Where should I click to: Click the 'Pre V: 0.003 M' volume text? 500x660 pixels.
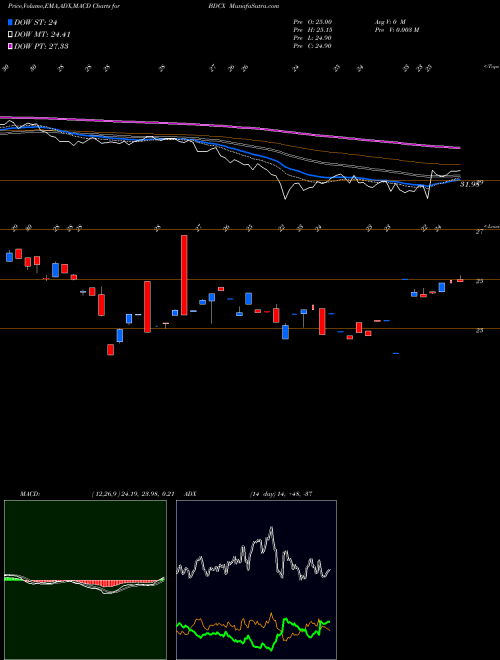(396, 30)
